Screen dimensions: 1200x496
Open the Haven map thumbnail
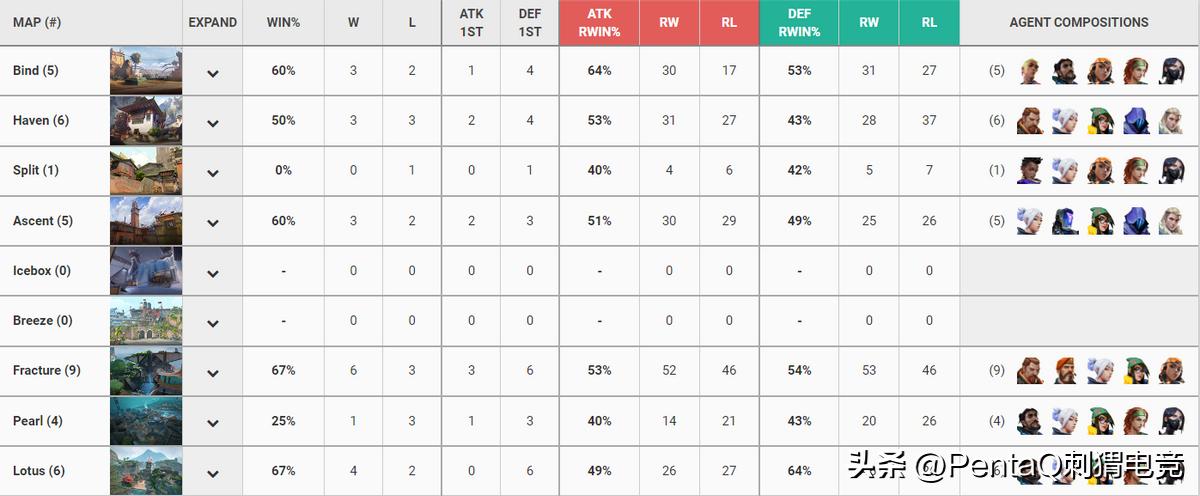click(x=146, y=121)
